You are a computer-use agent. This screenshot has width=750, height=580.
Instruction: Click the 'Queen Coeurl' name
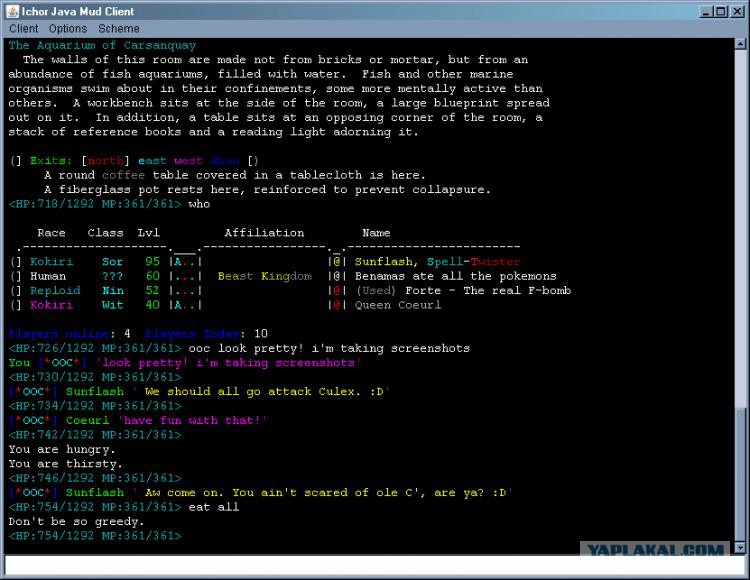(398, 305)
